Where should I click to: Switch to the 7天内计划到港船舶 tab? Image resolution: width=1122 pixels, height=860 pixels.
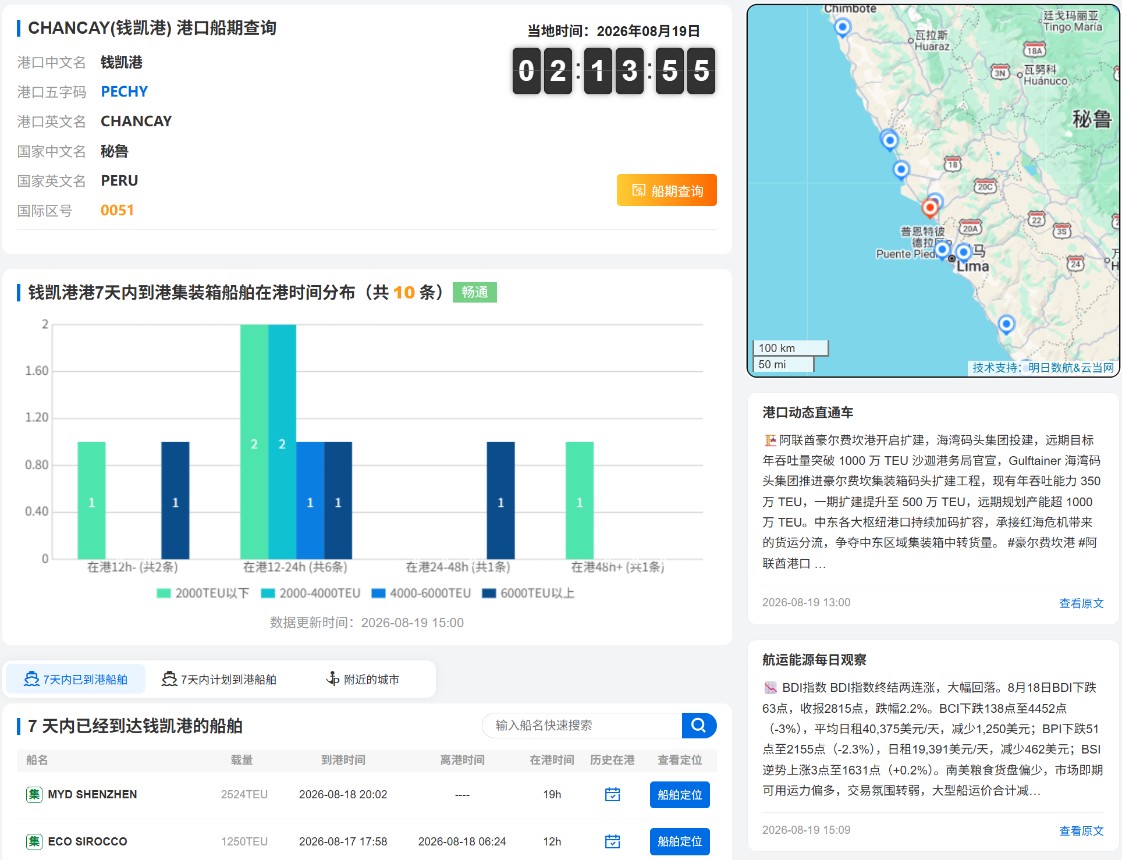pyautogui.click(x=220, y=679)
